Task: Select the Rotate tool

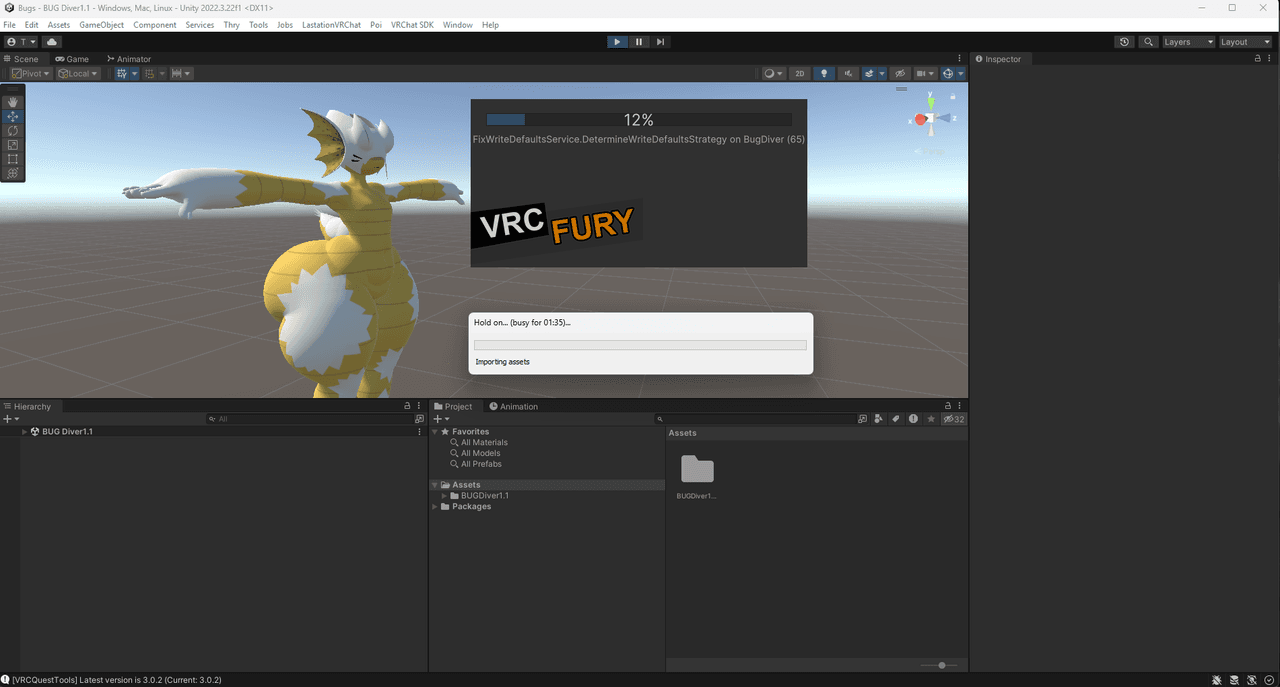Action: pyautogui.click(x=13, y=131)
